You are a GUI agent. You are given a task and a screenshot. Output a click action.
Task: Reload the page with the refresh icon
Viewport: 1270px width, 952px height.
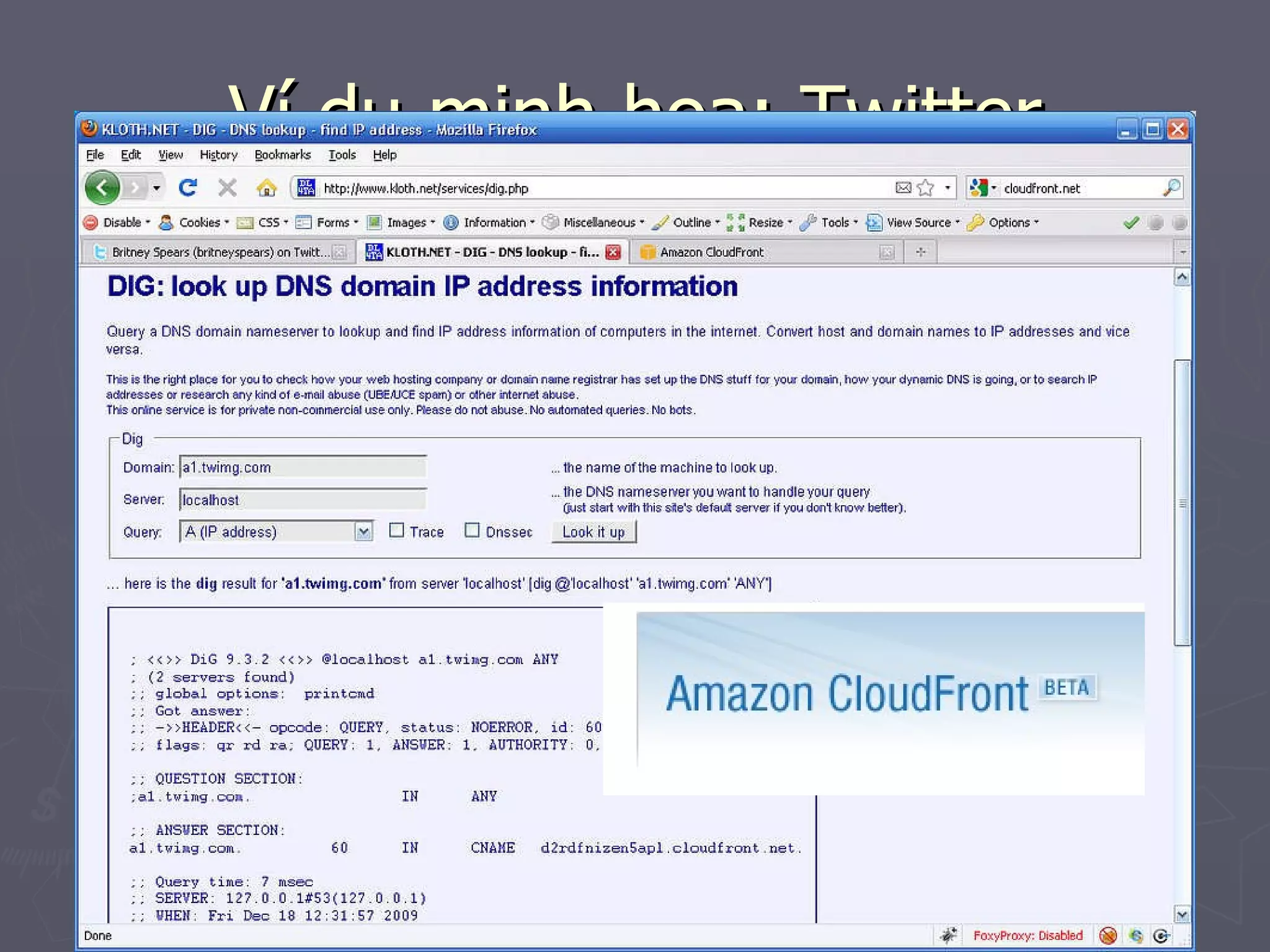pos(187,187)
